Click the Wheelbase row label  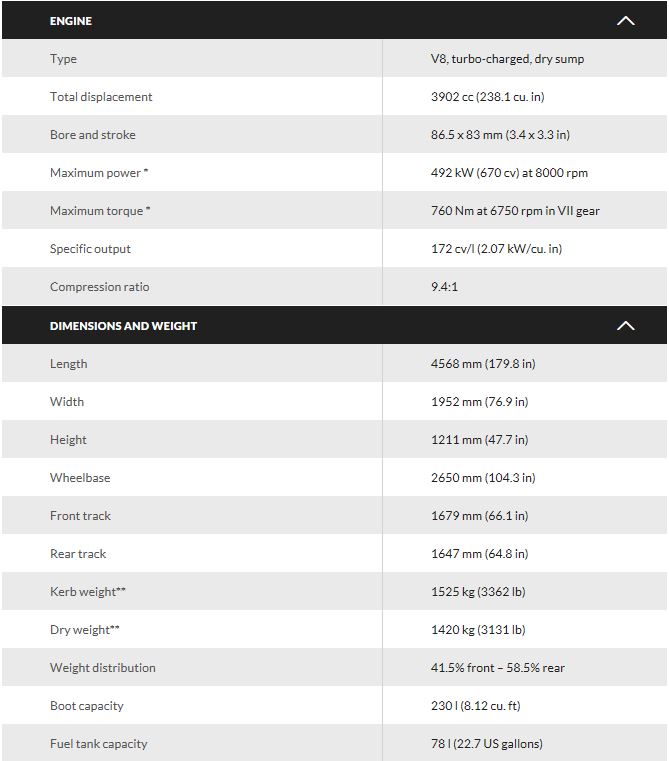click(x=80, y=478)
